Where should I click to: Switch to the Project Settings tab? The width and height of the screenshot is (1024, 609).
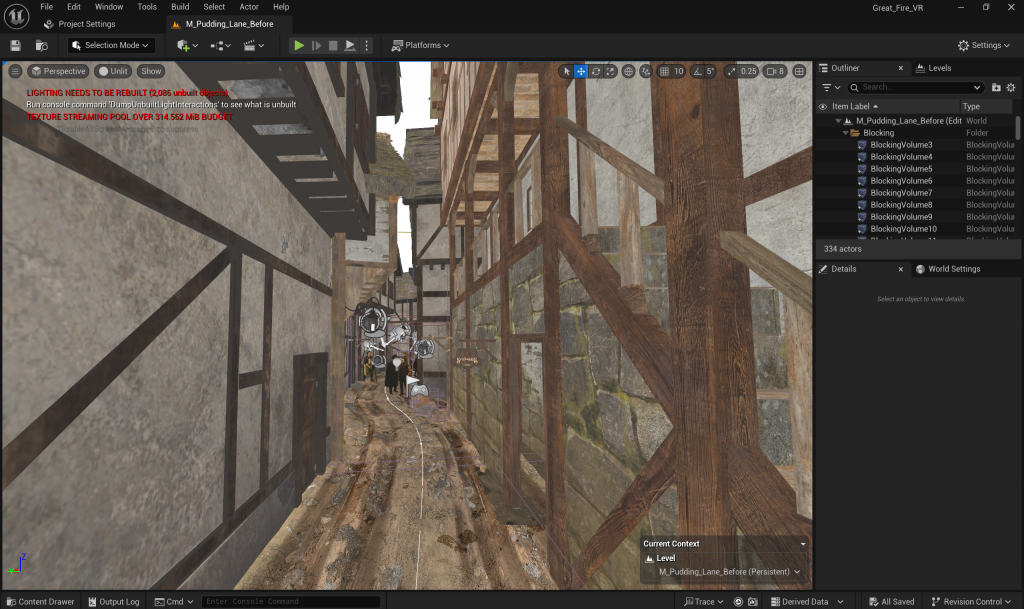(x=79, y=24)
